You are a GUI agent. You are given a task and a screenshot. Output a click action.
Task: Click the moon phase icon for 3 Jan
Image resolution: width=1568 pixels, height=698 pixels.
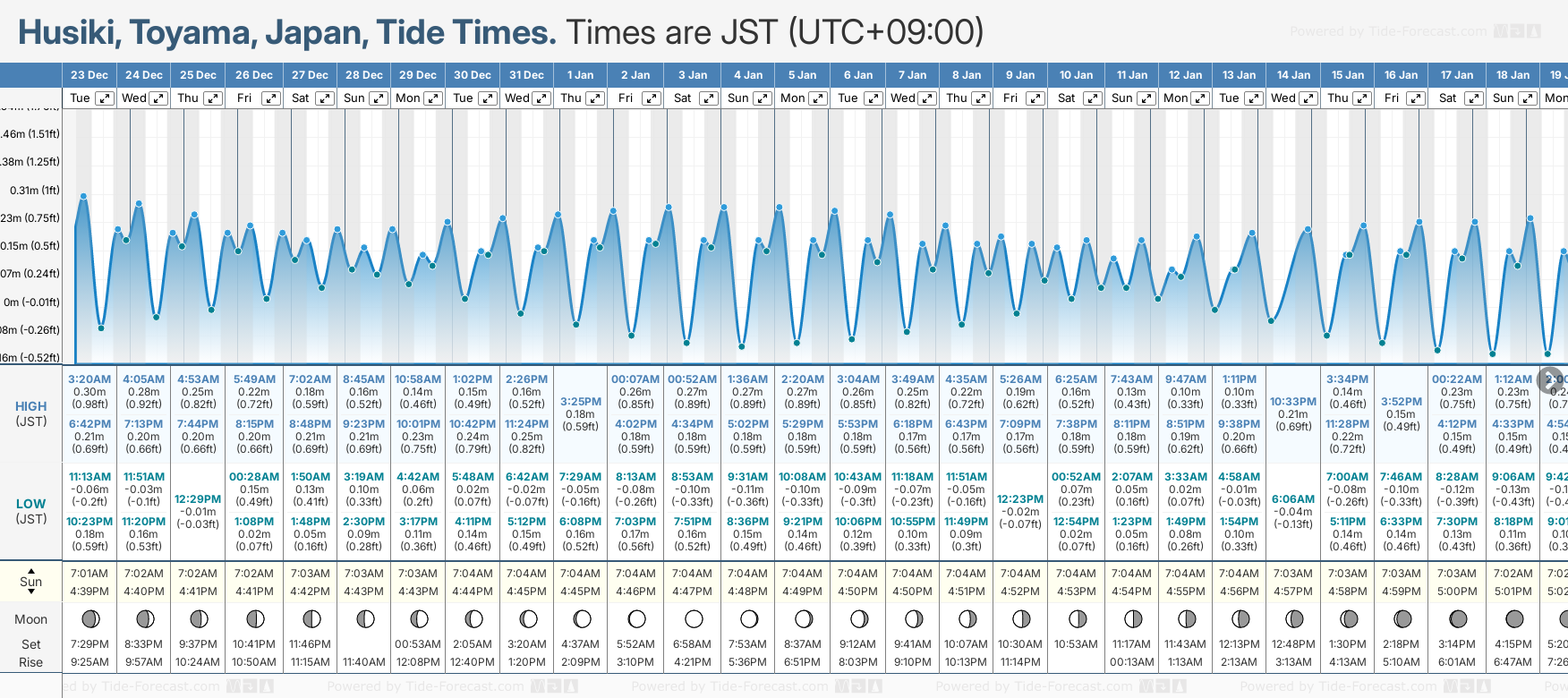pyautogui.click(x=693, y=618)
